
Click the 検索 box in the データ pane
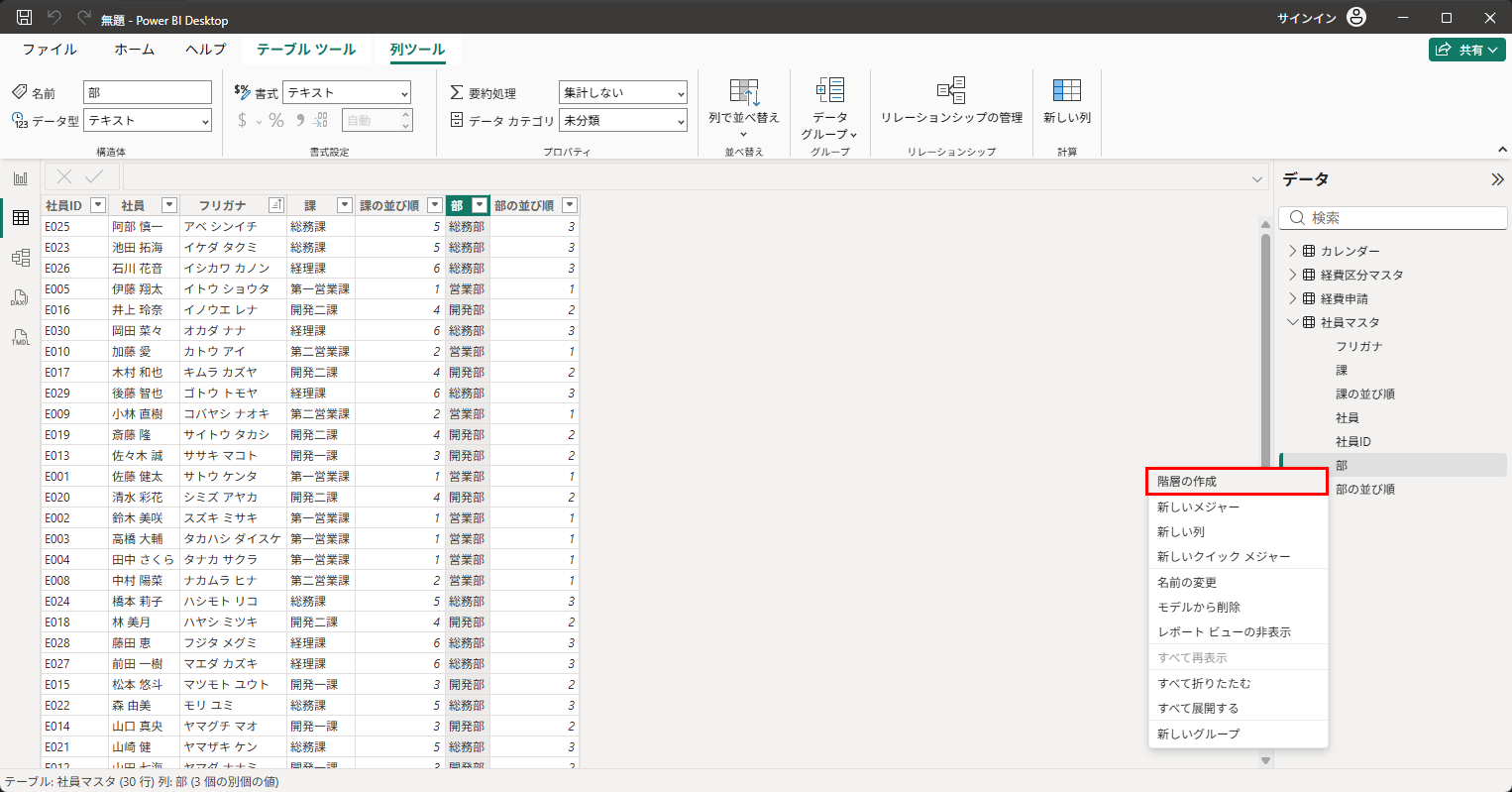click(1393, 218)
